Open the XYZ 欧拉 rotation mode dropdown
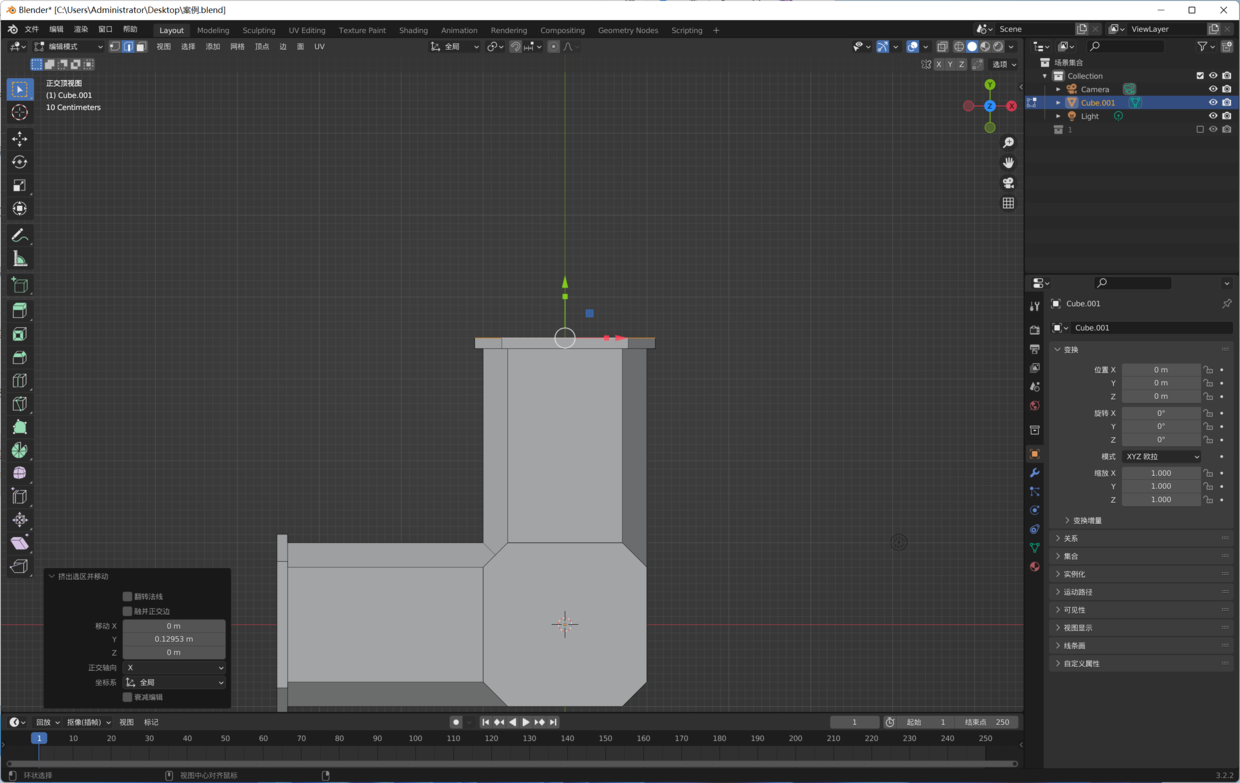 pos(1161,456)
